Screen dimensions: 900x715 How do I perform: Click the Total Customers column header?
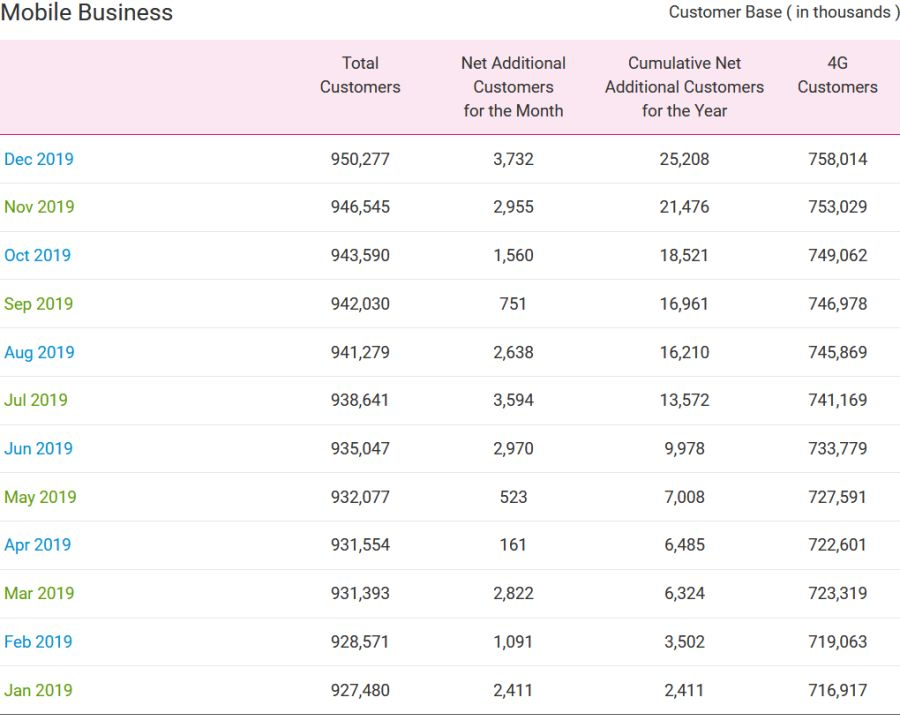click(x=360, y=75)
